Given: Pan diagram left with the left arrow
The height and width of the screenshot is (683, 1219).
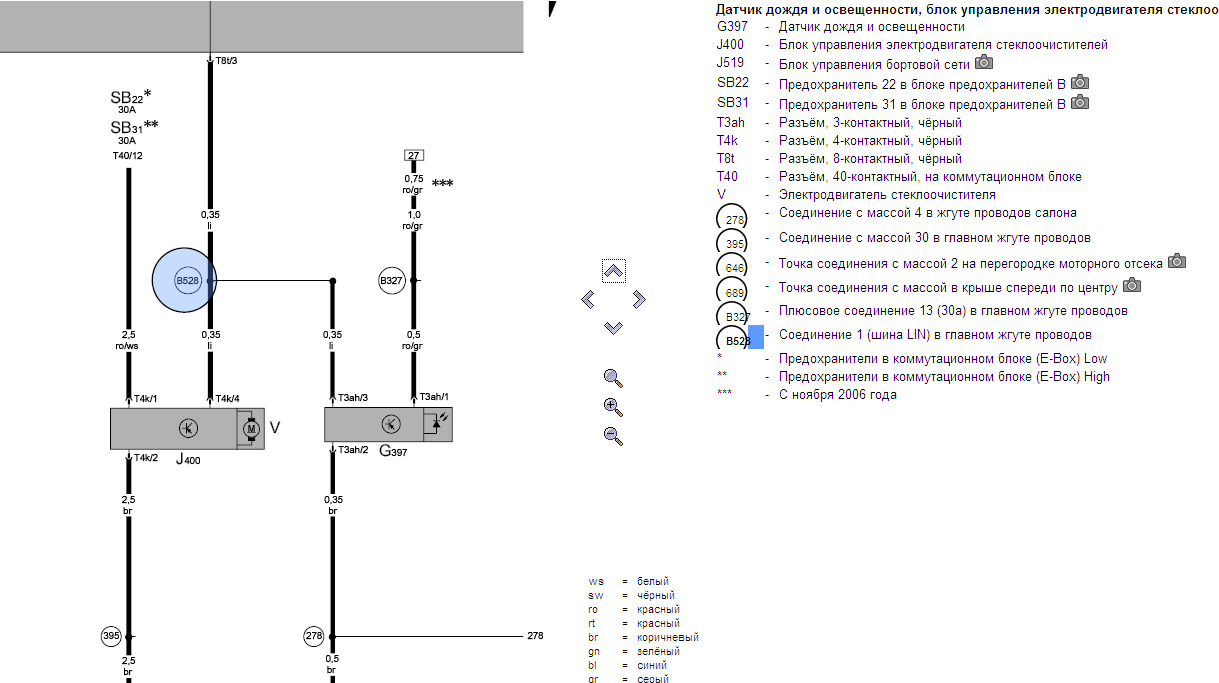Looking at the screenshot, I should click(588, 299).
